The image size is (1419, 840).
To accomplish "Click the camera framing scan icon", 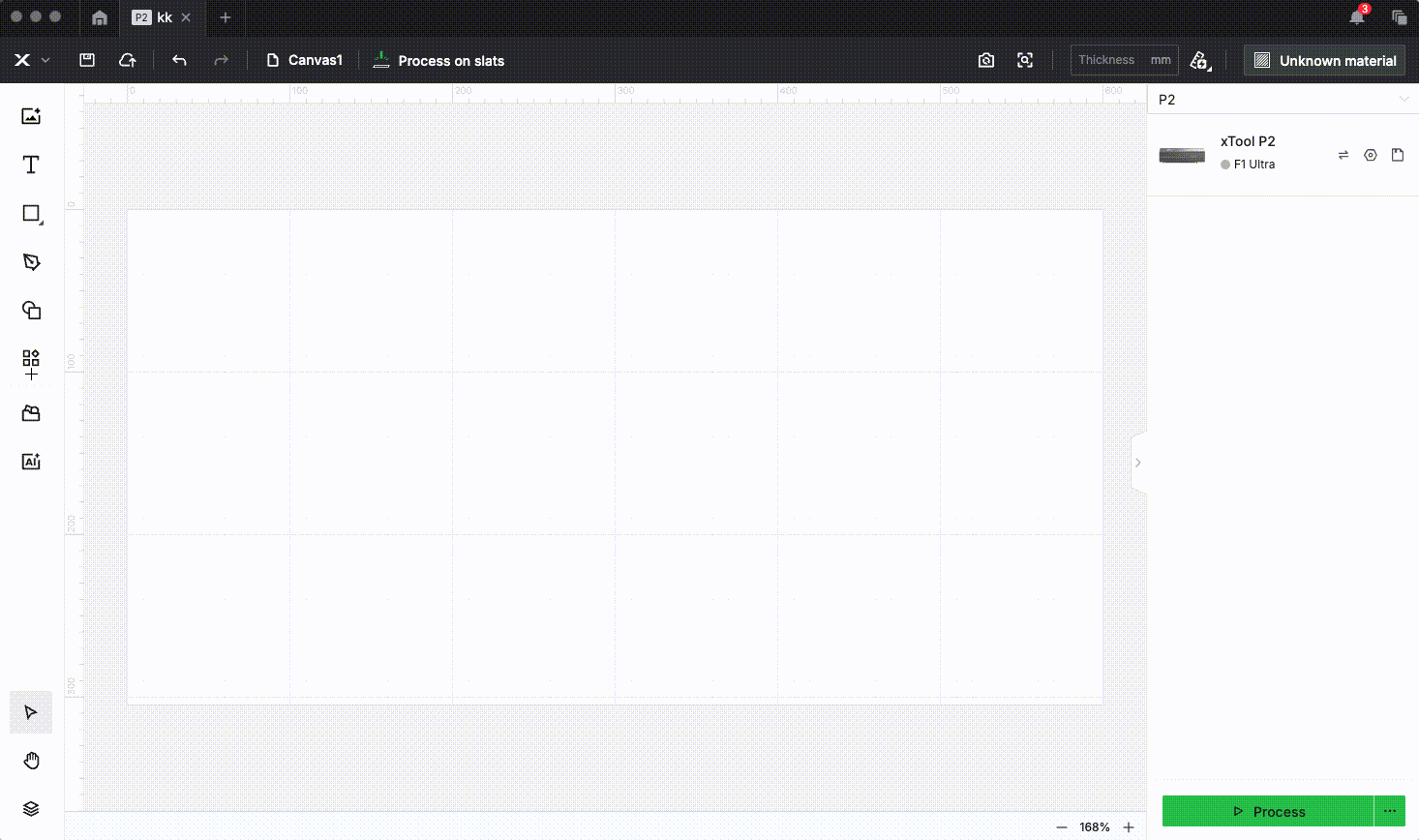I will click(1025, 60).
